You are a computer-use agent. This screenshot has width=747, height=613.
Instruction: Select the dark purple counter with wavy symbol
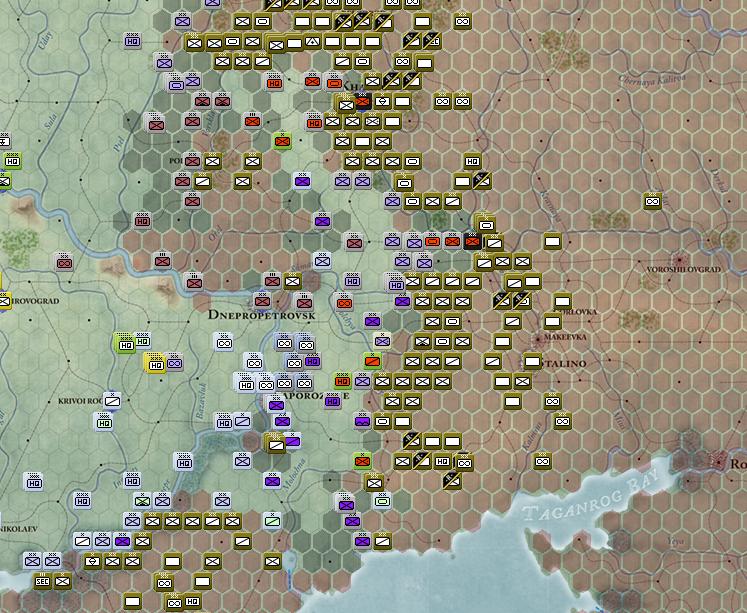(x=363, y=421)
